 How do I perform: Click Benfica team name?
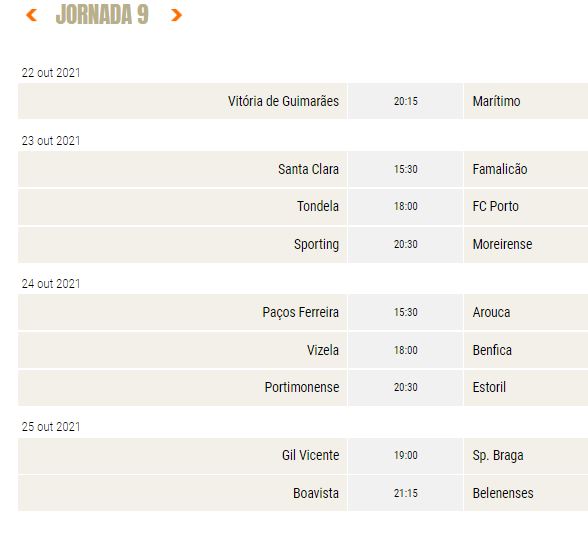492,350
